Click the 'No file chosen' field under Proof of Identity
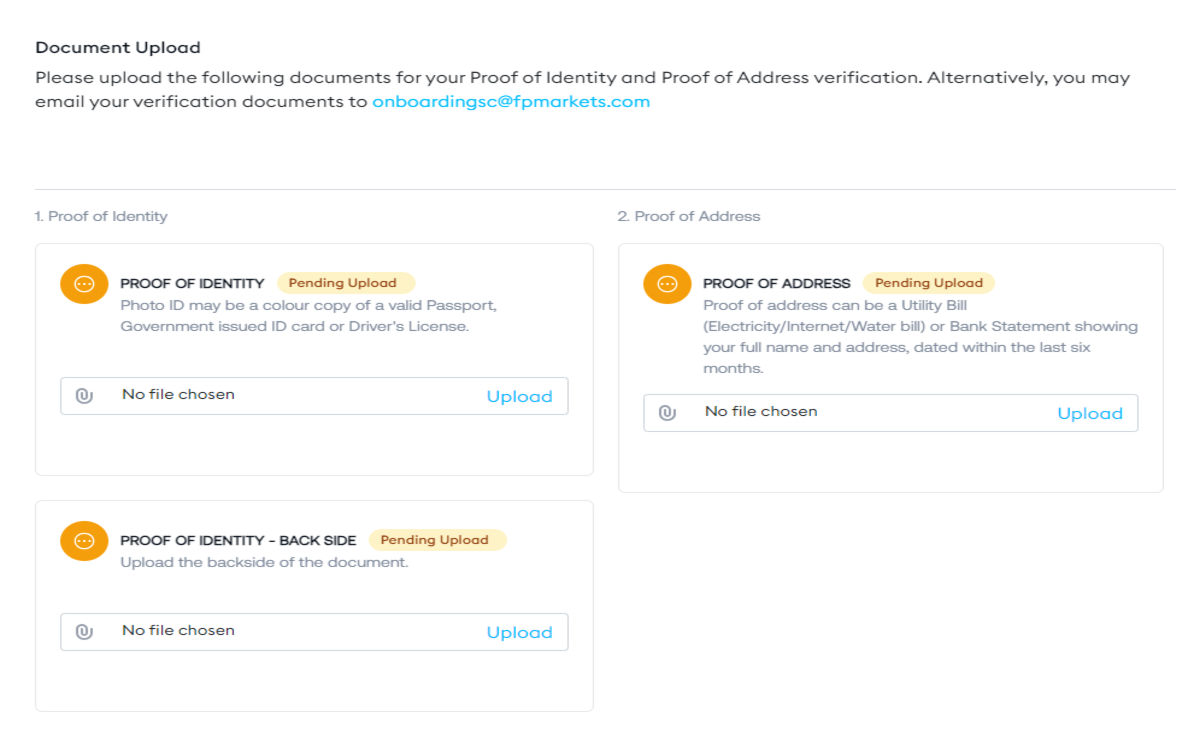The height and width of the screenshot is (748, 1200). point(178,395)
